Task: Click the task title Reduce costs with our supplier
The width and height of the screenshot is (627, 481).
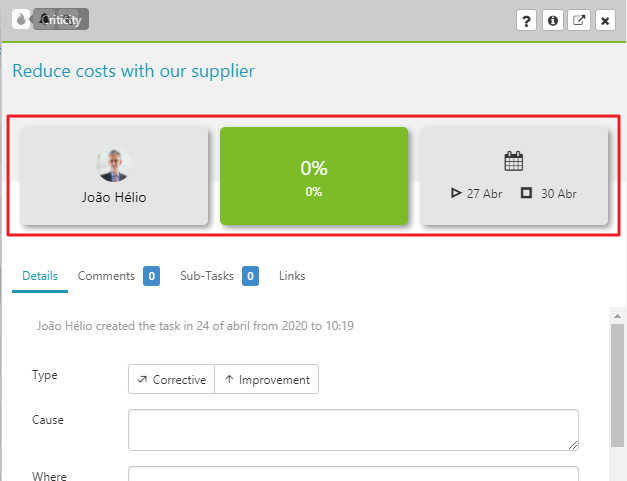Action: [134, 71]
